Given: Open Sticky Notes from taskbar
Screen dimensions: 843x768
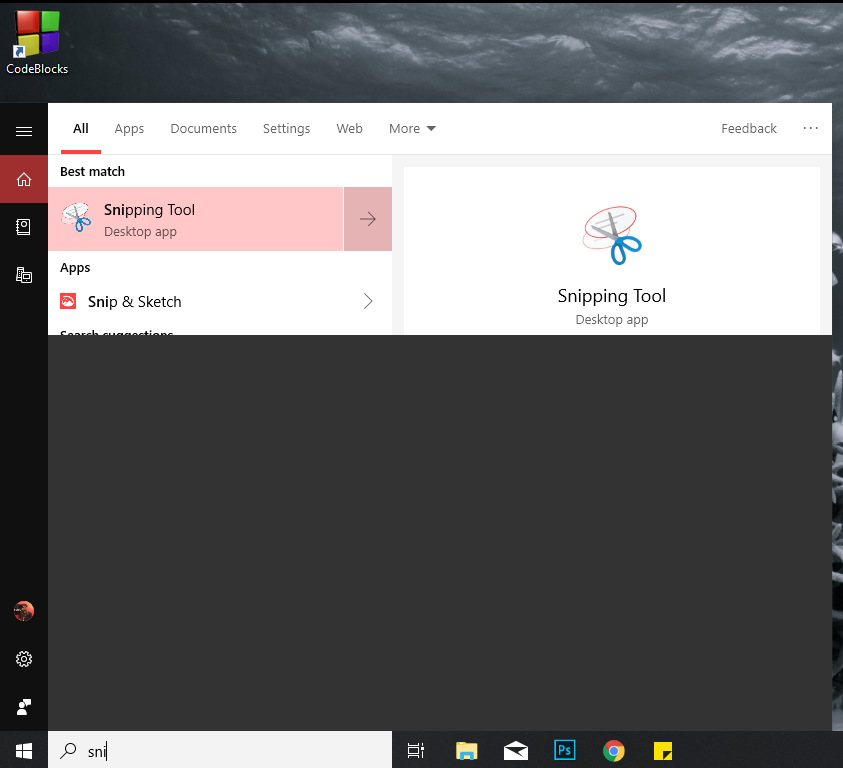Looking at the screenshot, I should [x=663, y=751].
